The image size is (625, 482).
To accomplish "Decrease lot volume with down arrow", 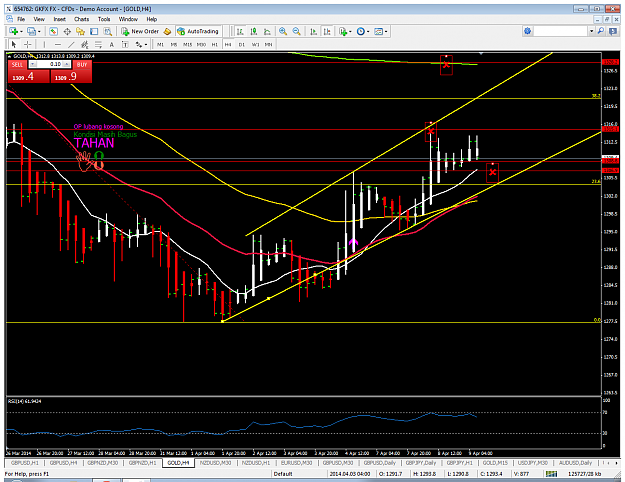I will point(33,64).
